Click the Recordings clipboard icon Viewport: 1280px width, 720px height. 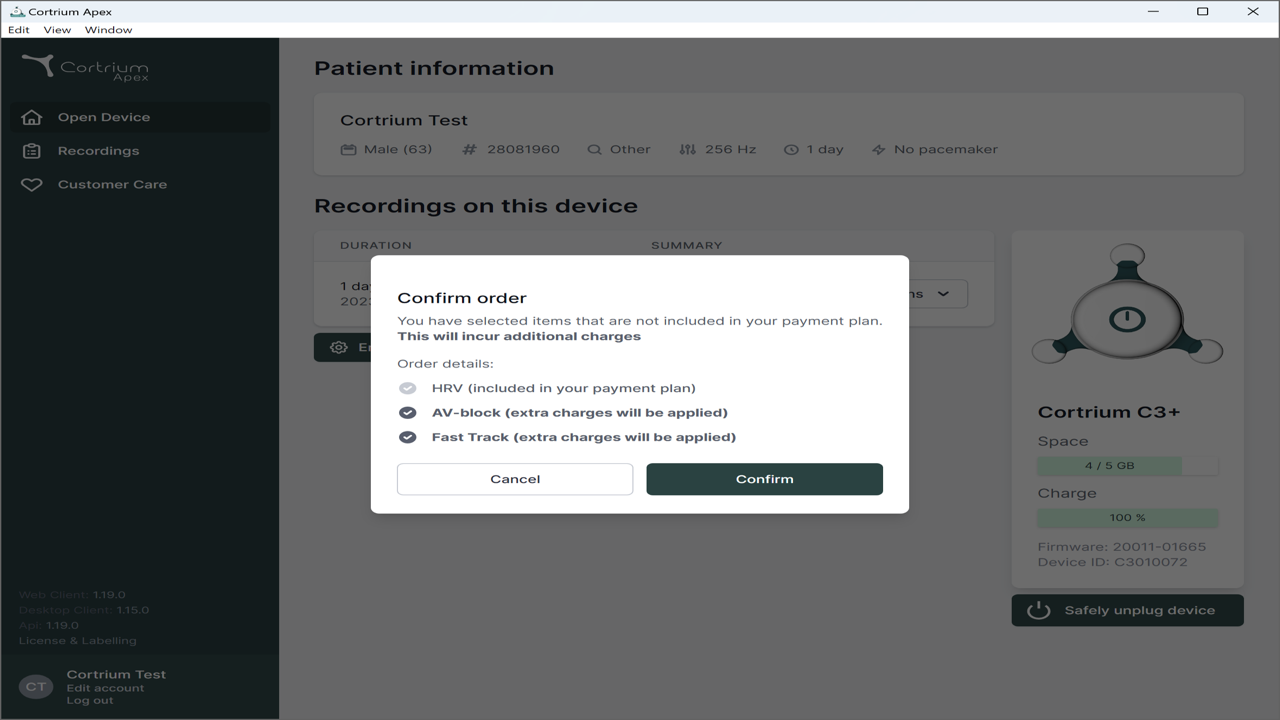pos(32,151)
